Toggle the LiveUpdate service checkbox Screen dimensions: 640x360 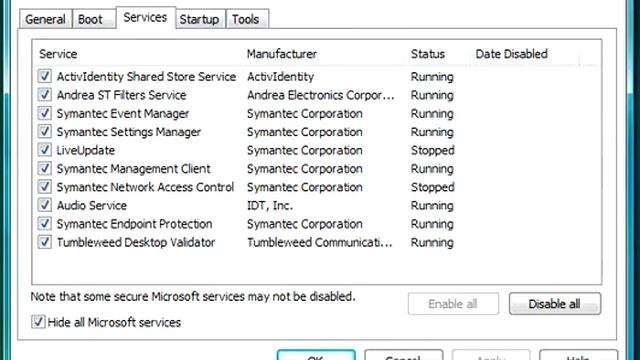[44, 149]
